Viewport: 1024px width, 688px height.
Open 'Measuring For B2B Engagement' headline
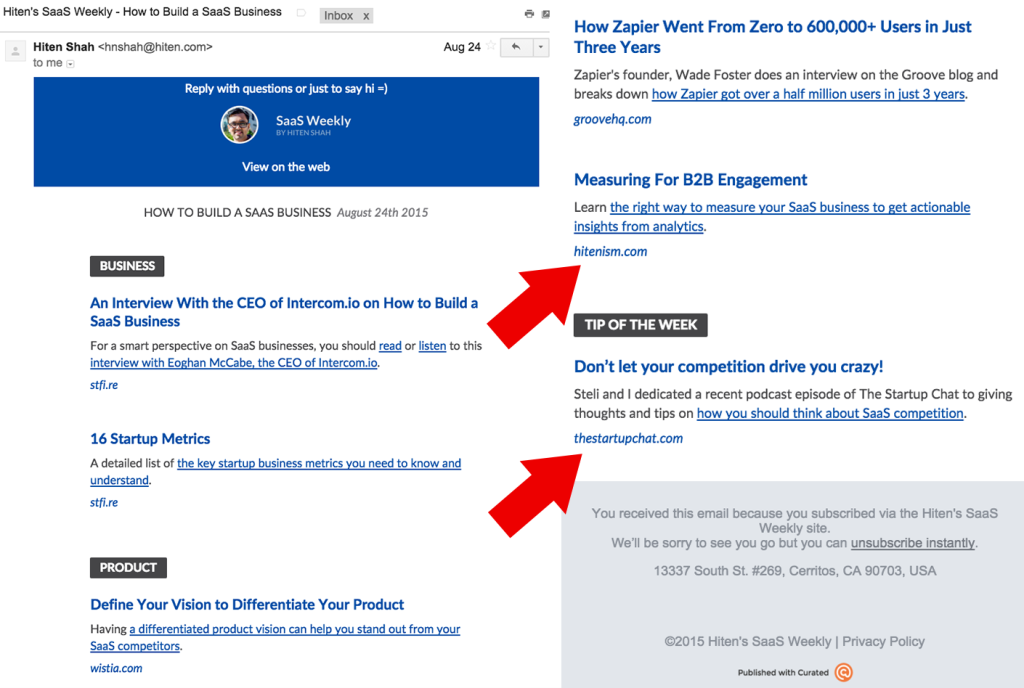point(690,180)
